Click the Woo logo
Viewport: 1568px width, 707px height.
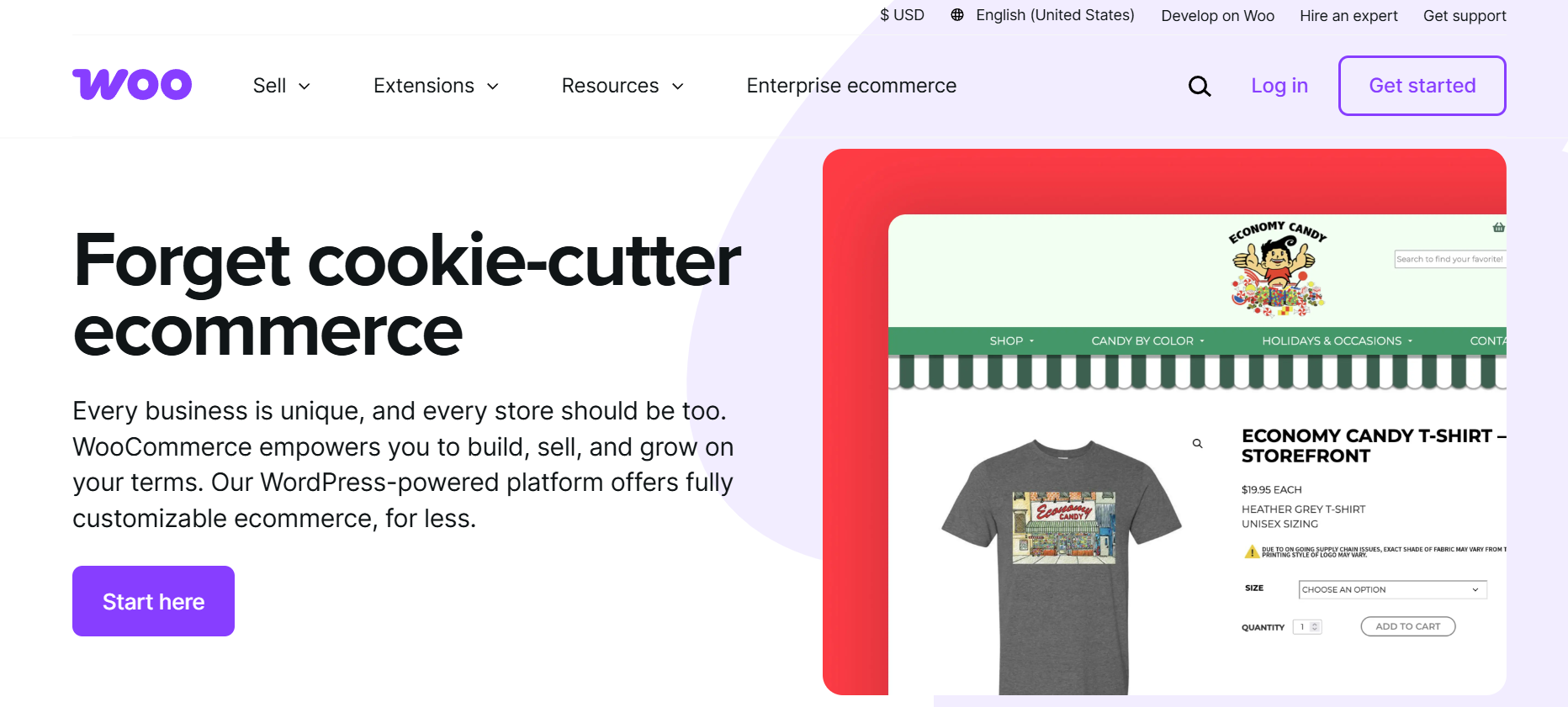[x=132, y=85]
